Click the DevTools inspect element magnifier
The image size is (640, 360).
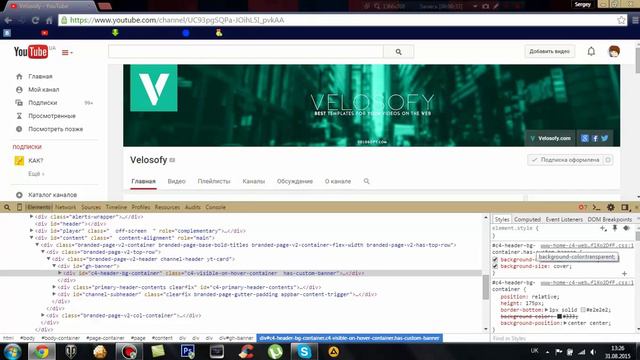(7, 207)
